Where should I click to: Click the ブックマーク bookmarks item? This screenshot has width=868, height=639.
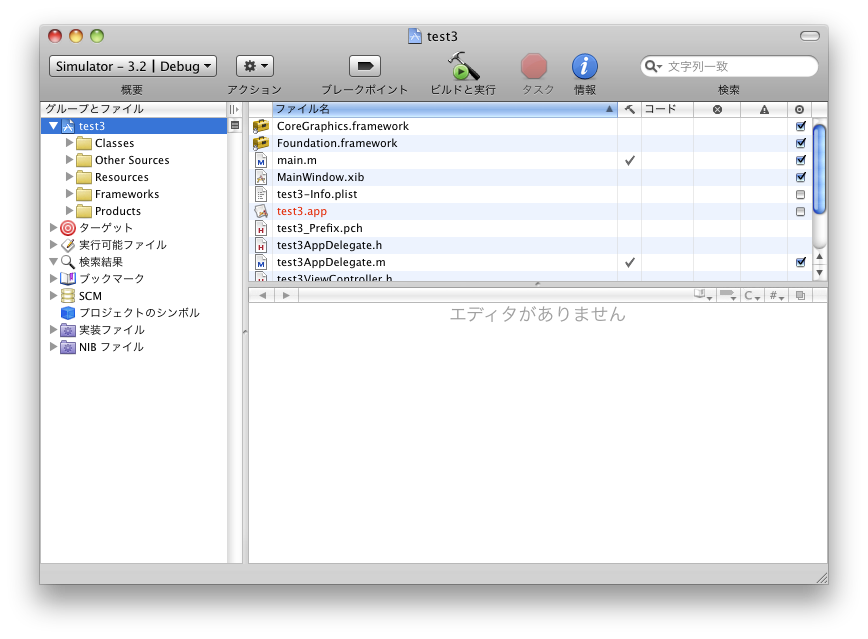pos(111,279)
